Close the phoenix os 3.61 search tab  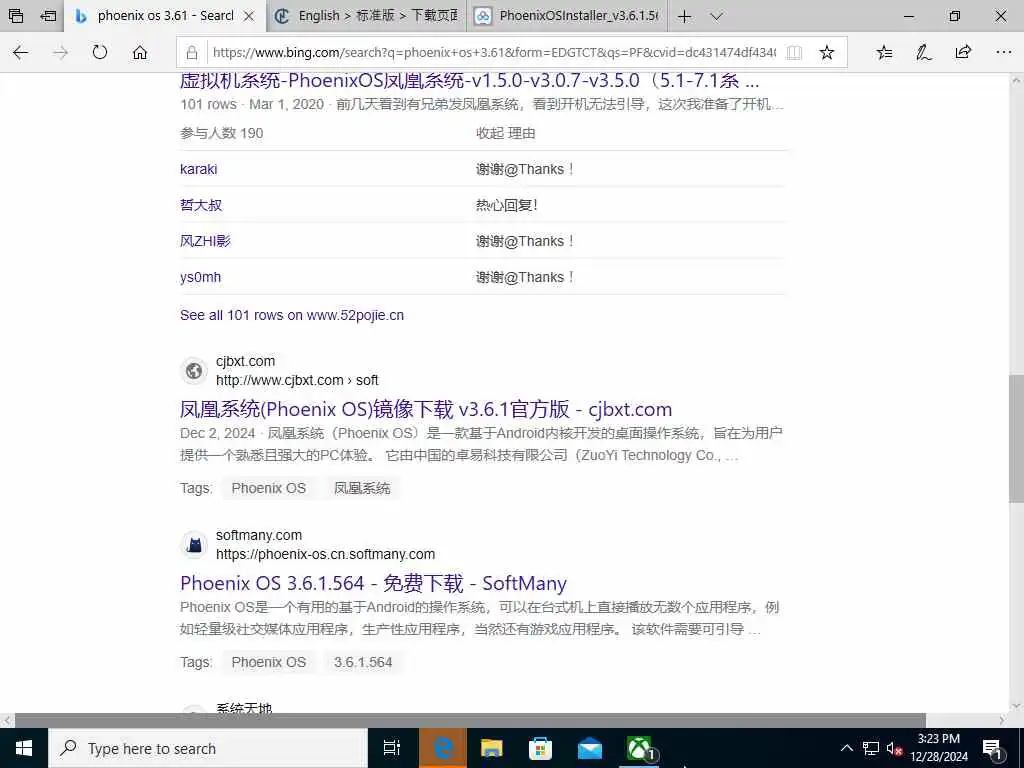249,16
